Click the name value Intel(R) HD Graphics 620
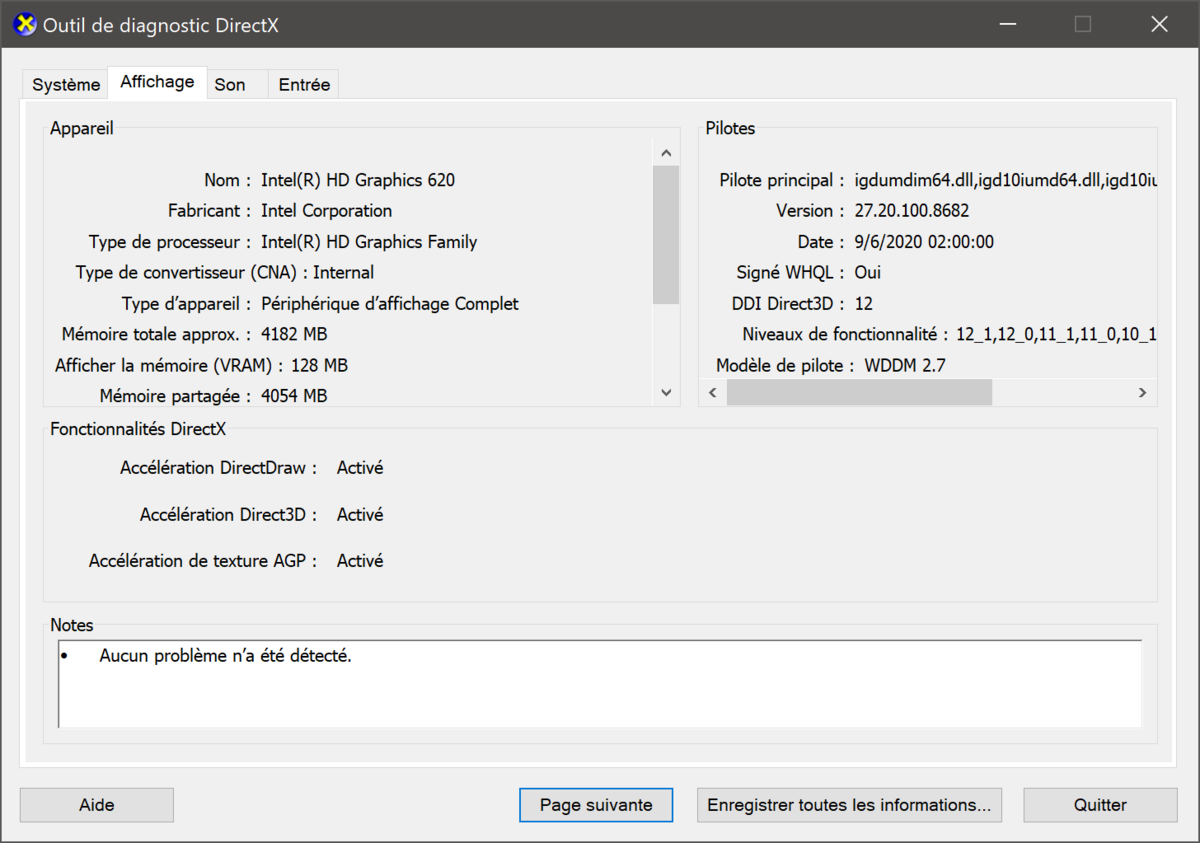The height and width of the screenshot is (843, 1200). (x=358, y=180)
